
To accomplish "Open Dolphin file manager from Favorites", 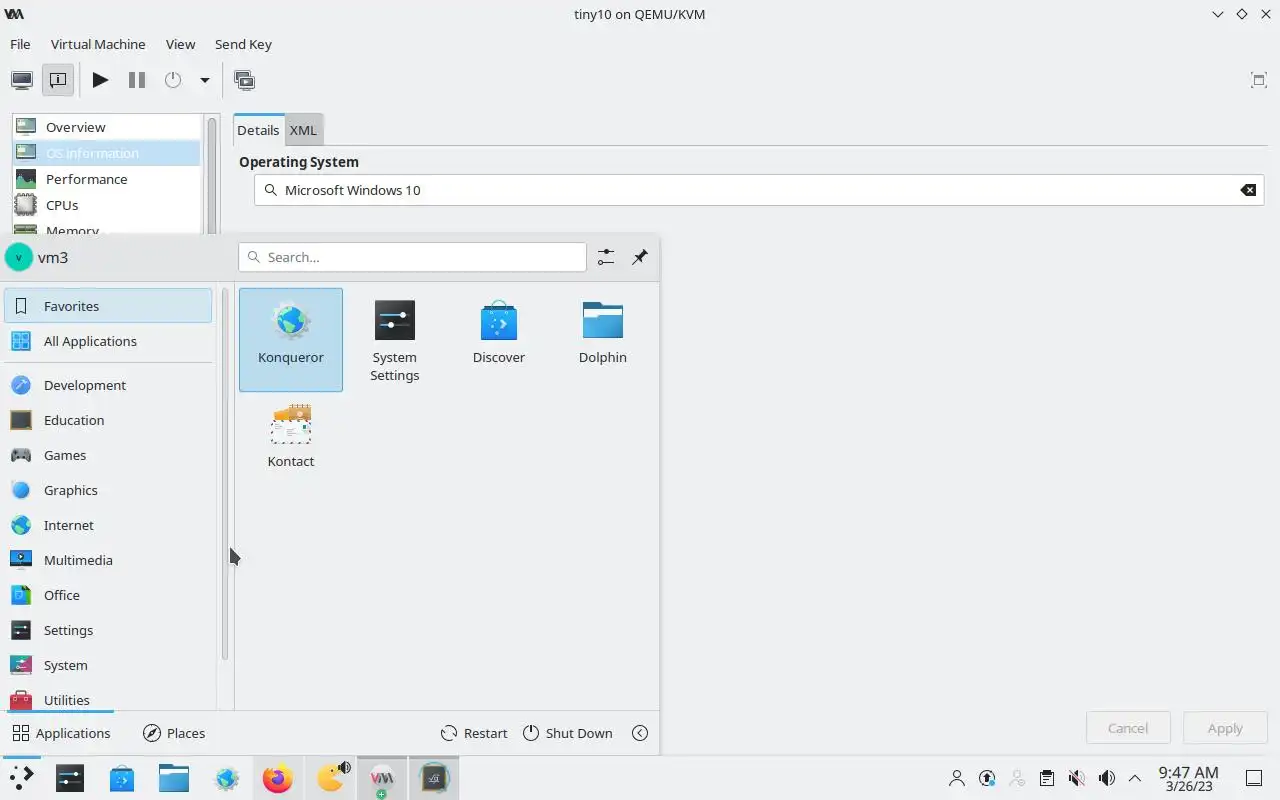I will 602,339.
